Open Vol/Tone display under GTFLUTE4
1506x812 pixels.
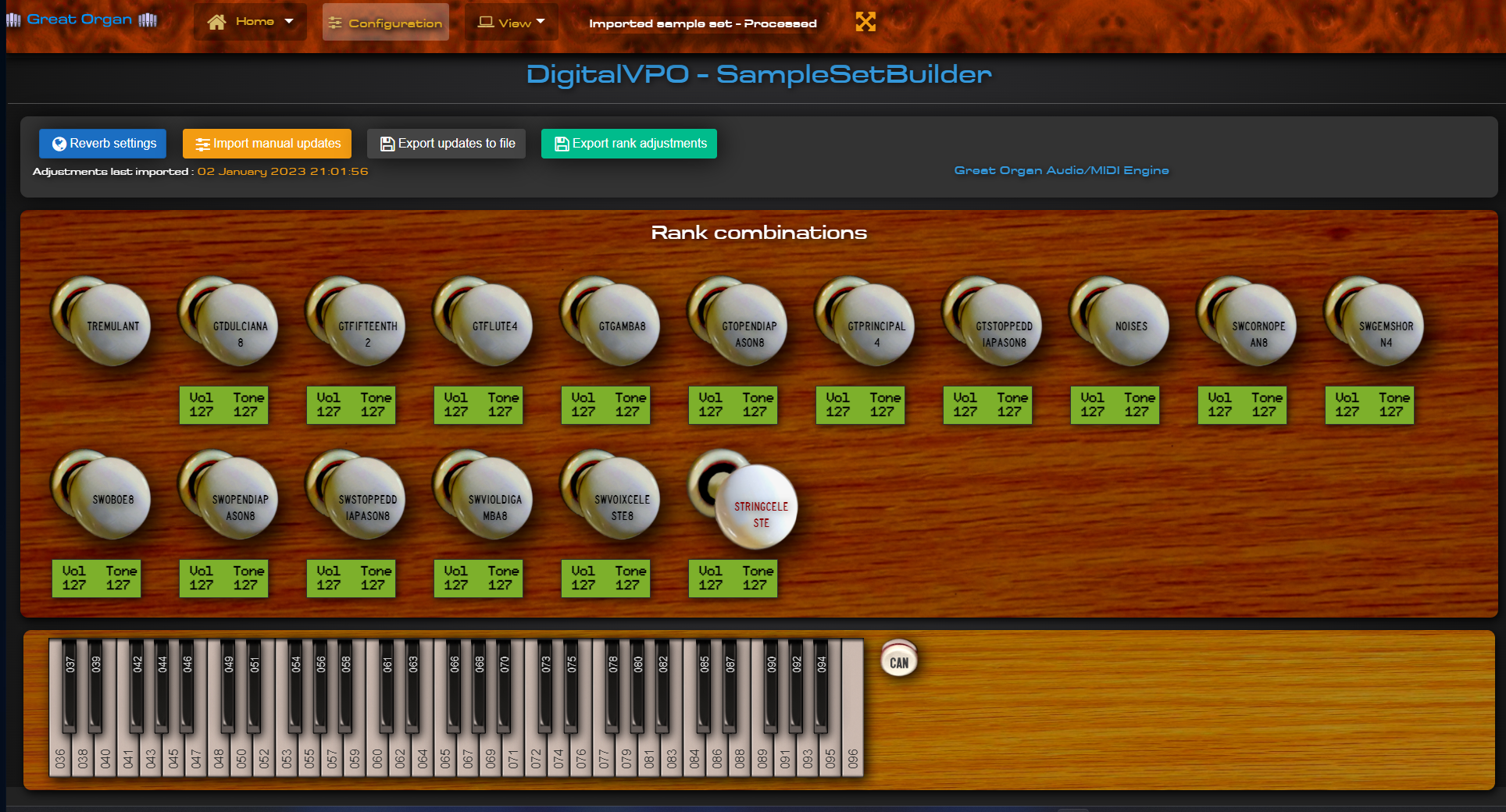pos(478,405)
